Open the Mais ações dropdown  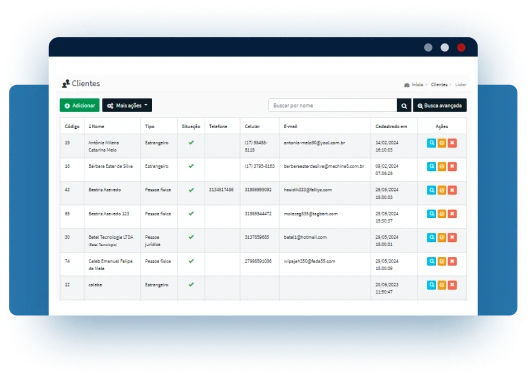click(x=127, y=105)
